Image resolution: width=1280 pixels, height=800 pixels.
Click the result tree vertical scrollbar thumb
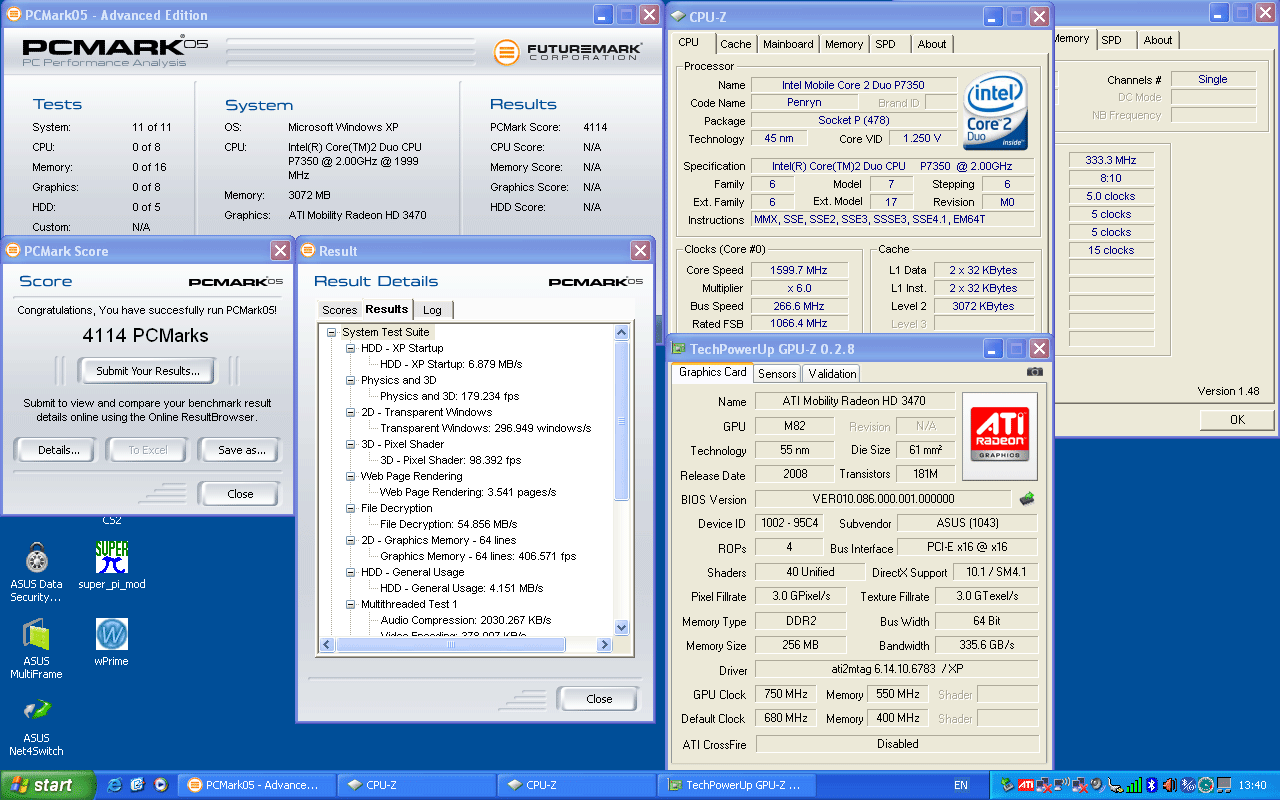[621, 419]
